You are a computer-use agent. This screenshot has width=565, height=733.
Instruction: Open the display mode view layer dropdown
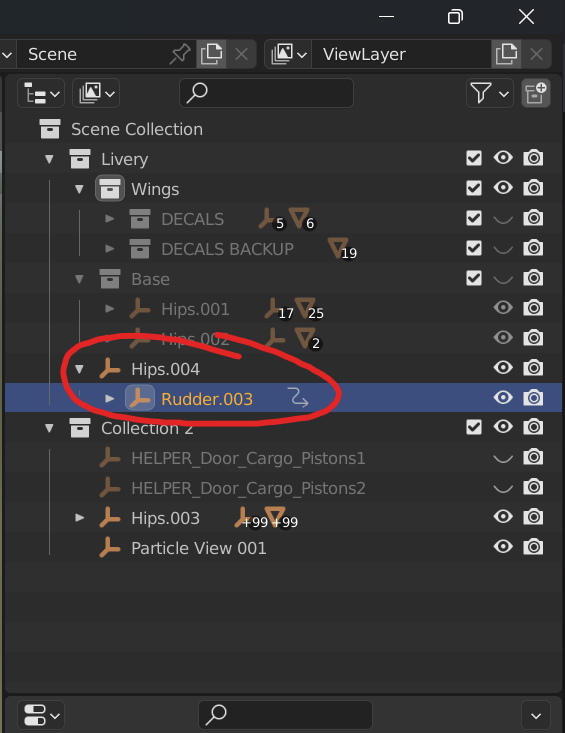click(x=96, y=93)
